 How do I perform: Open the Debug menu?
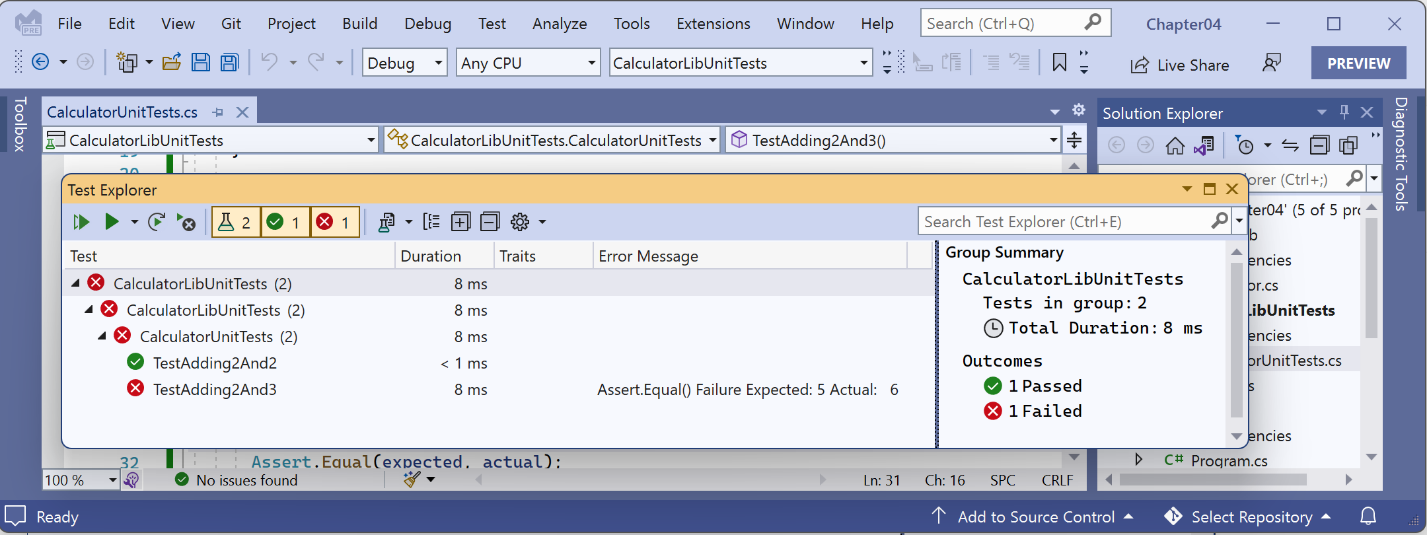pyautogui.click(x=428, y=23)
